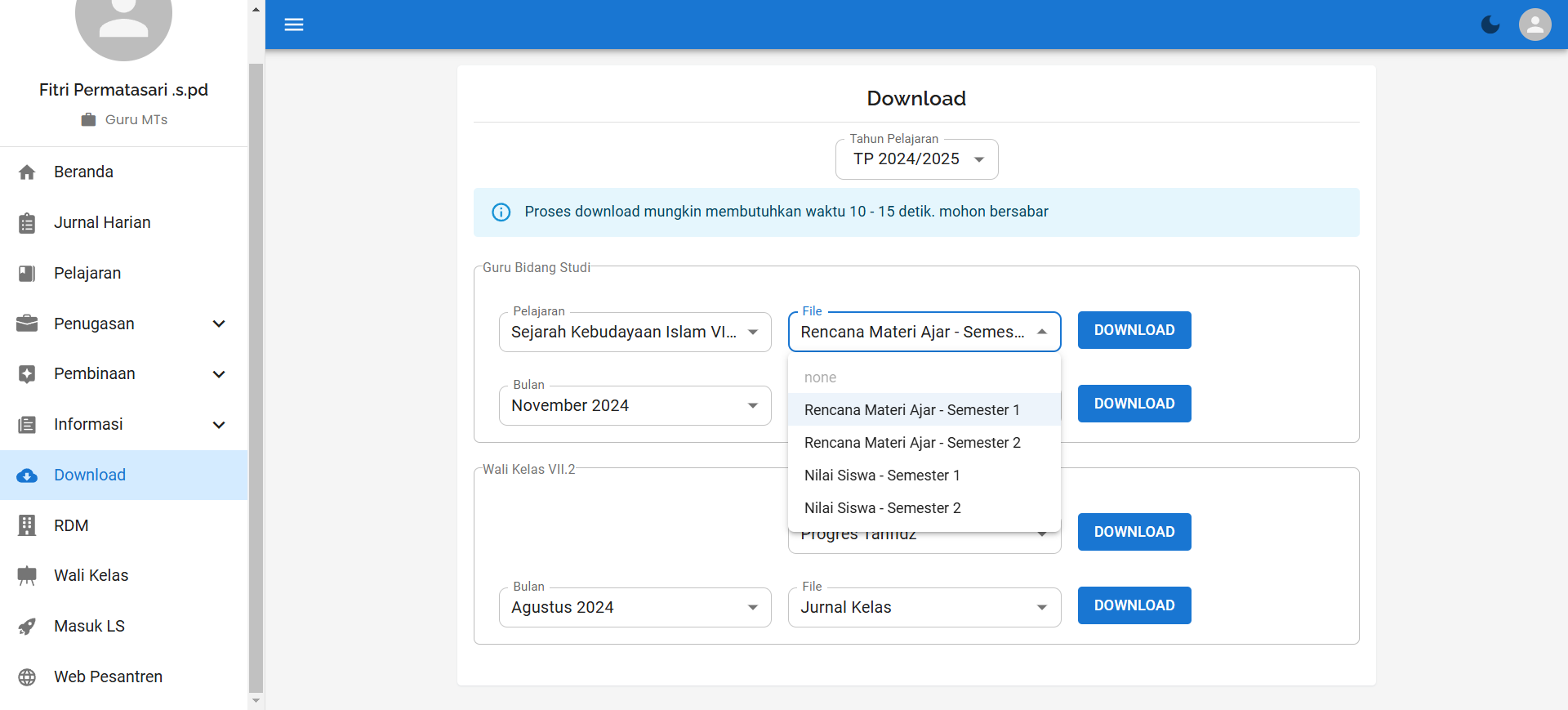Choose Nilai Siswa - Semester 2
Viewport: 1568px width, 710px height.
click(924, 508)
